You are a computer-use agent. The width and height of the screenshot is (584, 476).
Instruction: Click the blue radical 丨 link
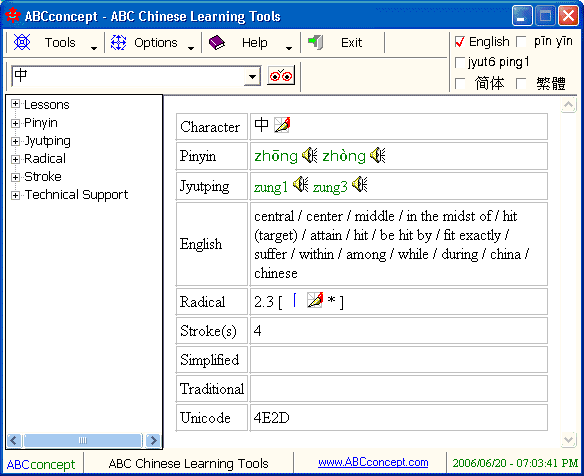click(295, 300)
